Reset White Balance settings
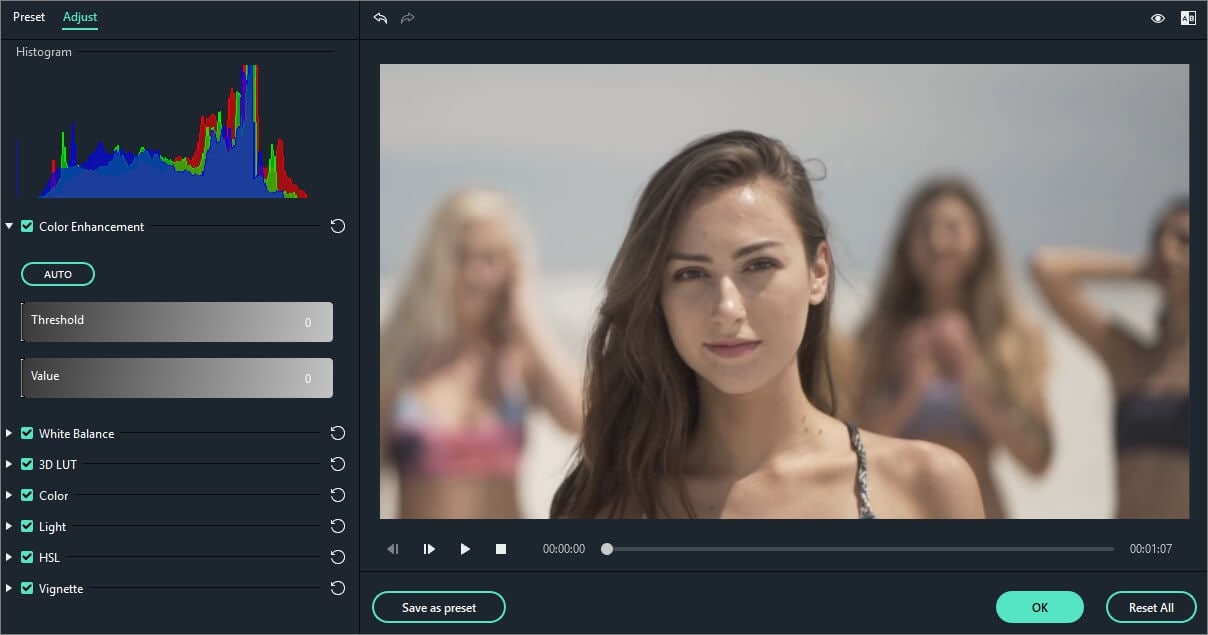Viewport: 1208px width, 635px height. pyautogui.click(x=338, y=433)
